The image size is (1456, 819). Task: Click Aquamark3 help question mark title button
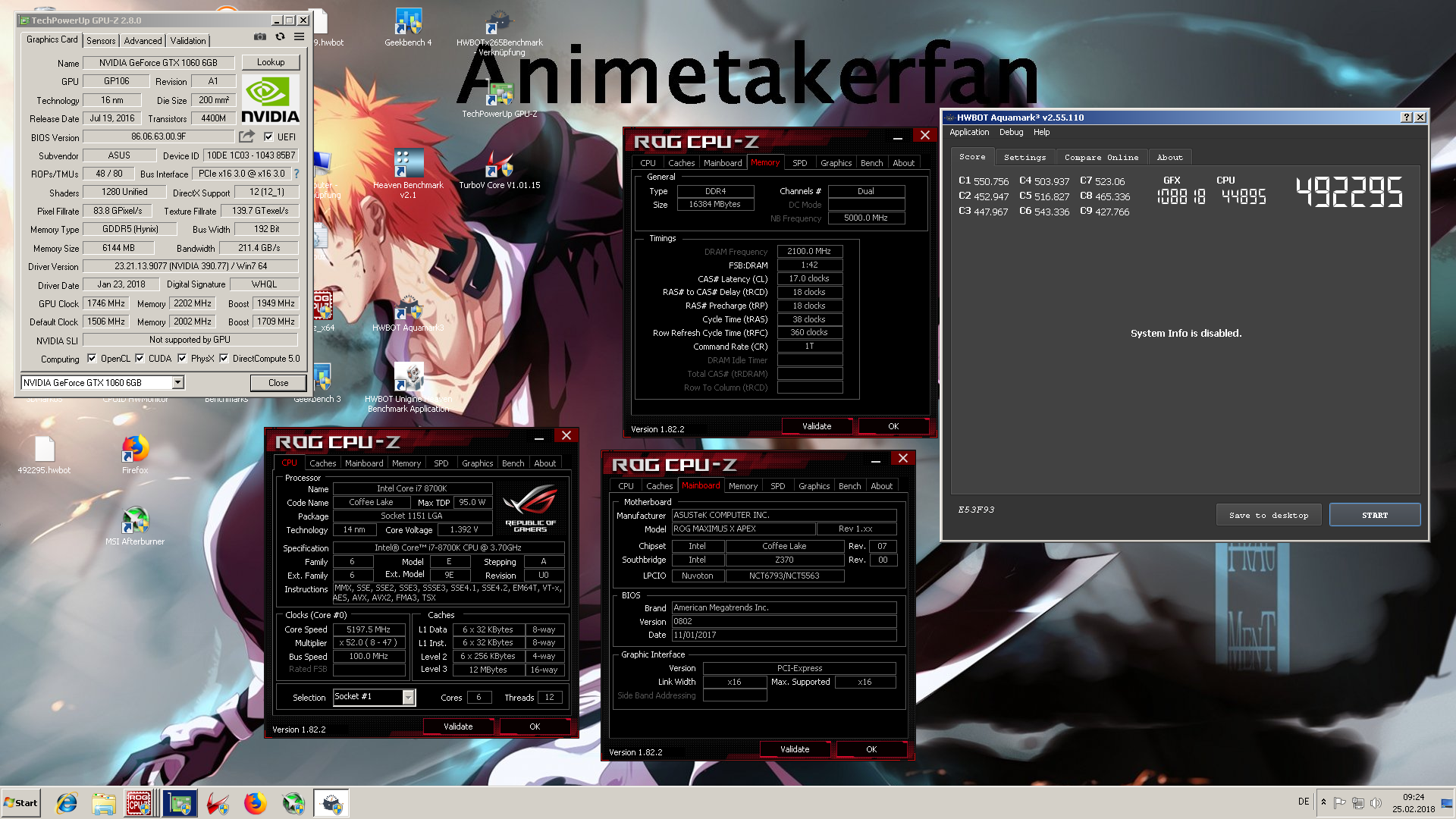coord(1407,118)
